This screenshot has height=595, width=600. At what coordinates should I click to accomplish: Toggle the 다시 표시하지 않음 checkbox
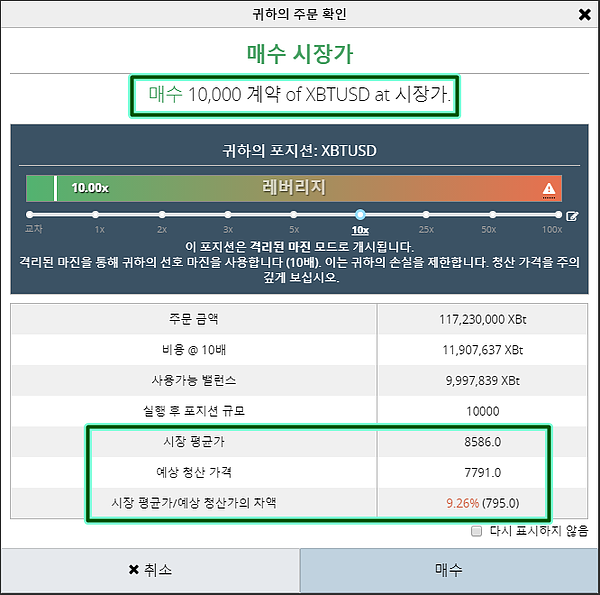[477, 531]
